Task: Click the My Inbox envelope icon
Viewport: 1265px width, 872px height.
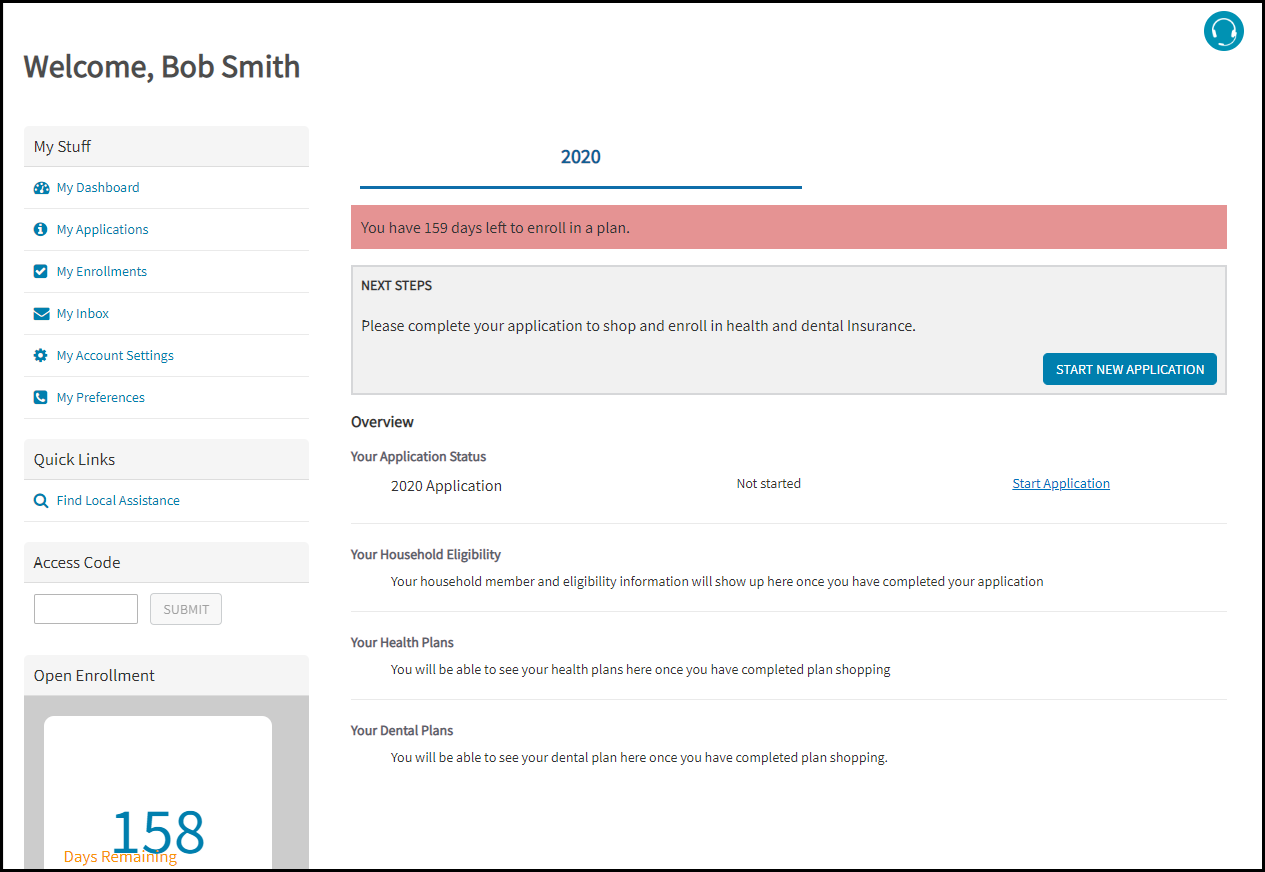Action: (x=41, y=313)
